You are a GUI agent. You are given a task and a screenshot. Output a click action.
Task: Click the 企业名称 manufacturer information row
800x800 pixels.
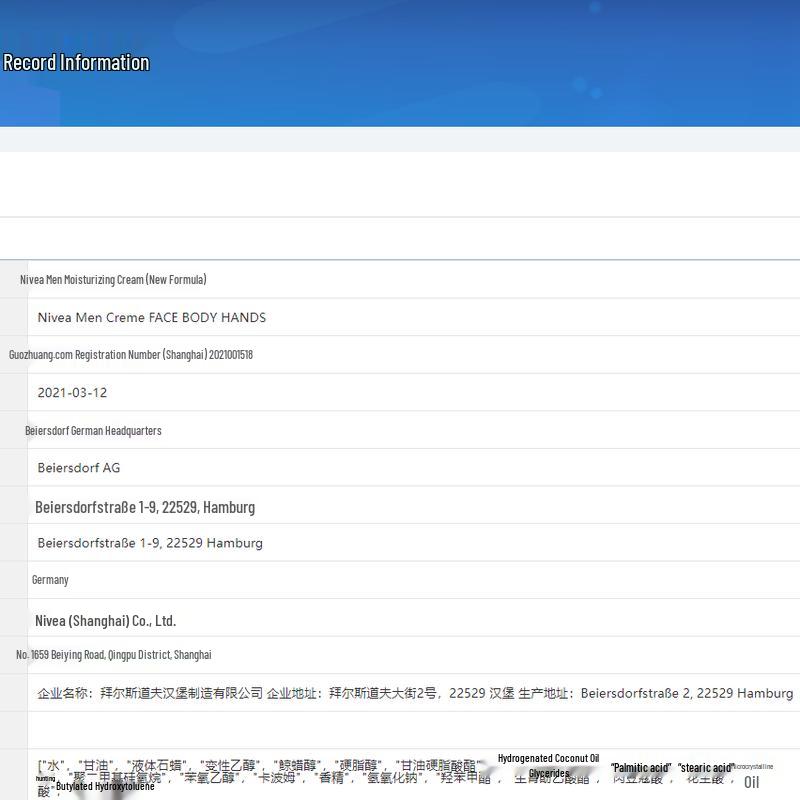[415, 693]
